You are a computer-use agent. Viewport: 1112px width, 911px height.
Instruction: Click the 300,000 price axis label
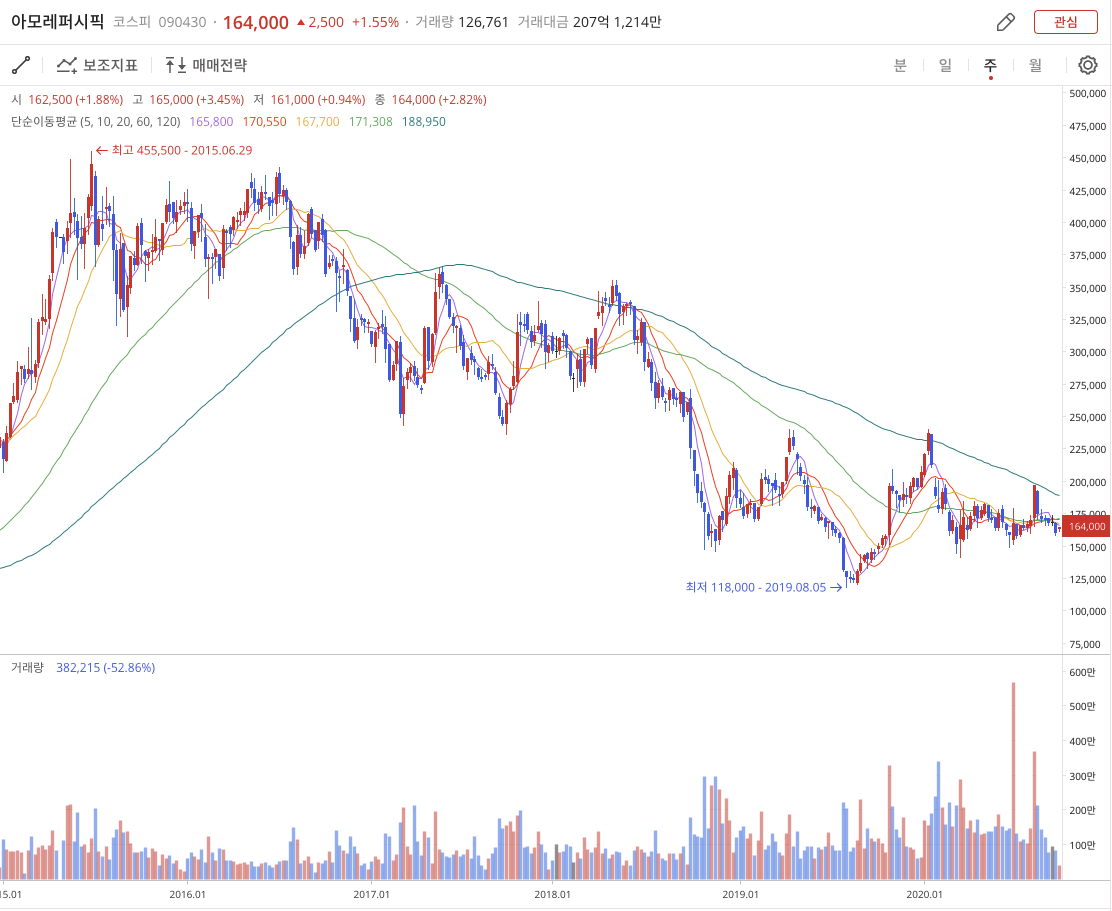pyautogui.click(x=1087, y=352)
